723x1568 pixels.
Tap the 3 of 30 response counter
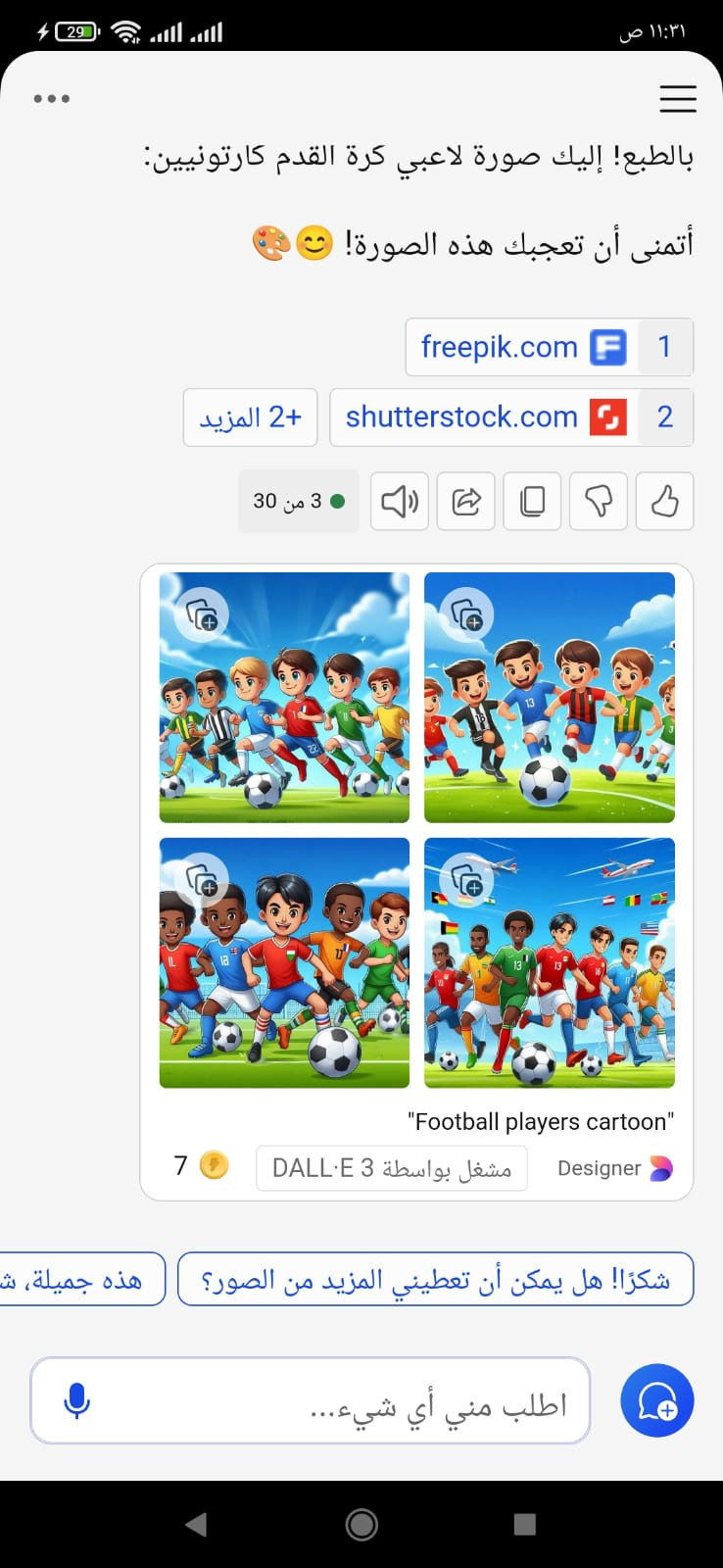(298, 501)
